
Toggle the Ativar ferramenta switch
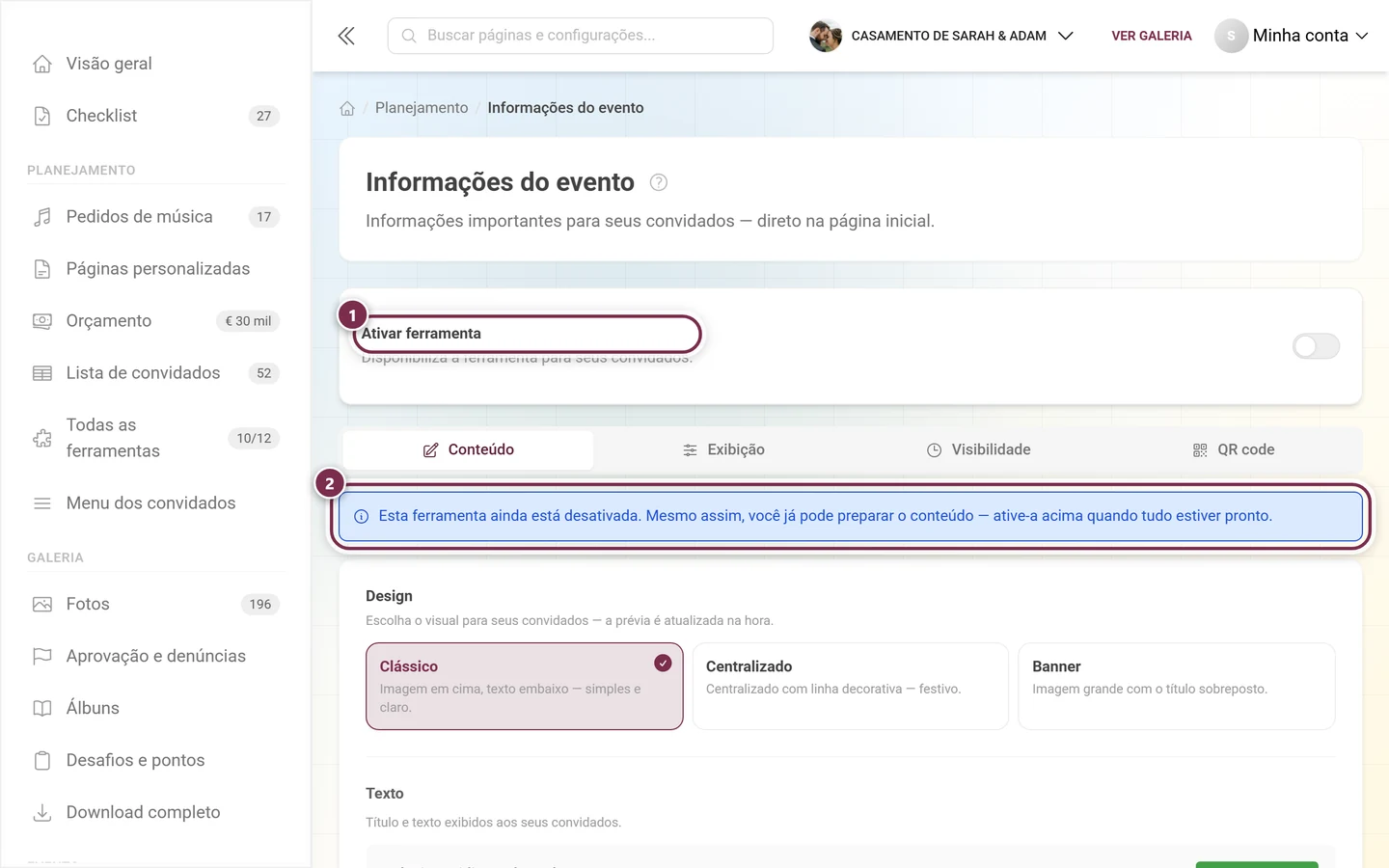coord(1317,346)
